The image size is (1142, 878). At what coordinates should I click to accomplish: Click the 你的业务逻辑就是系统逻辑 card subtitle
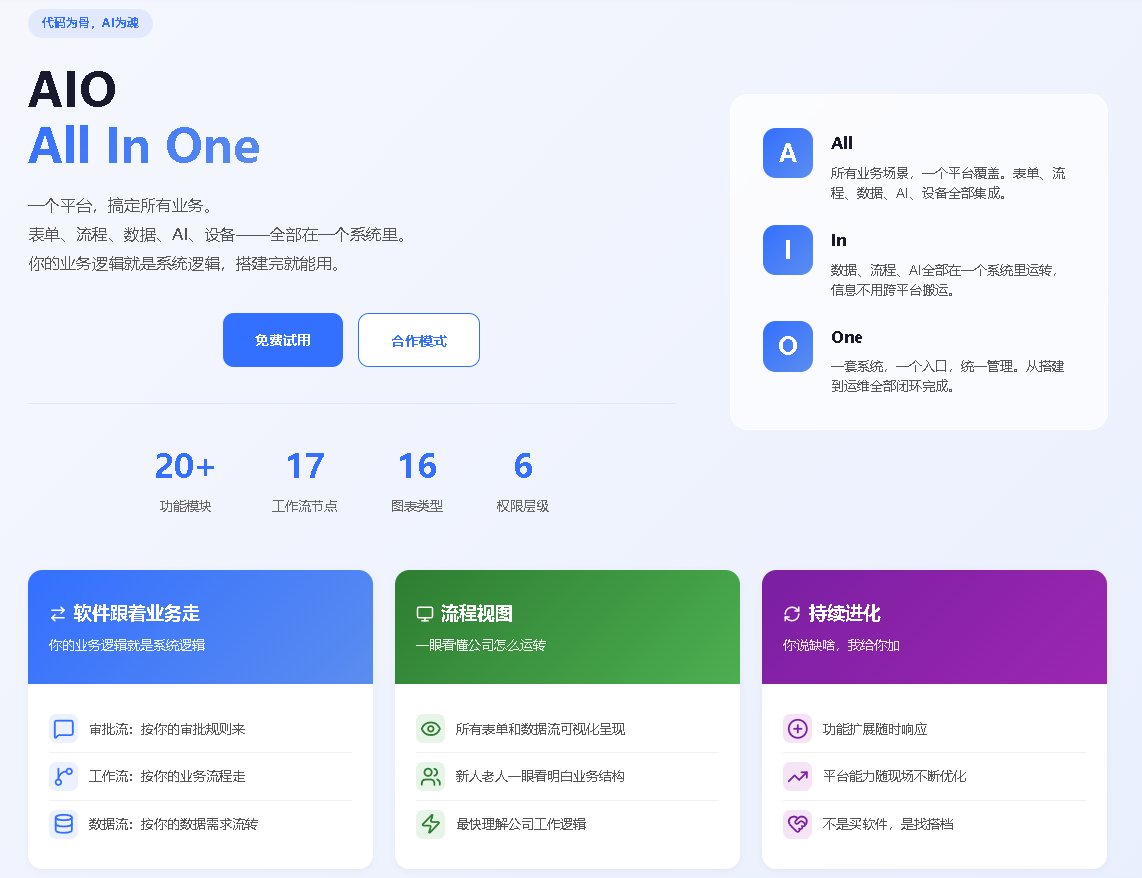127,645
